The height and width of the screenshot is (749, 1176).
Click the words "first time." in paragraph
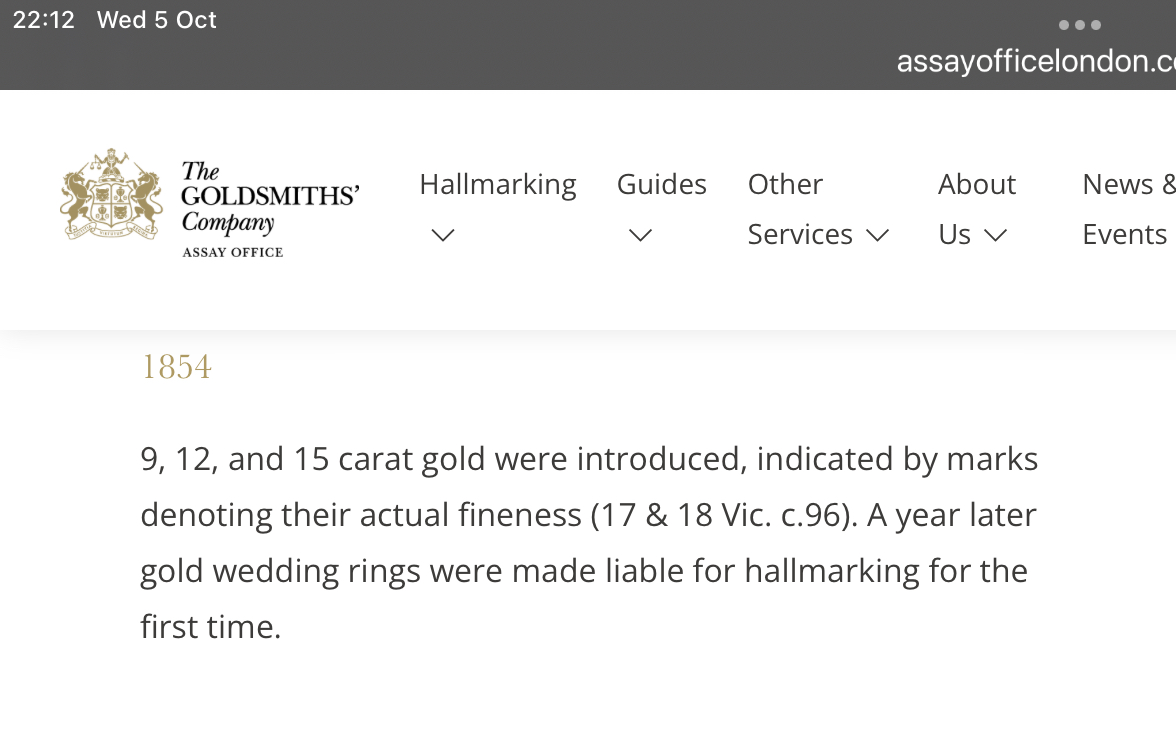click(x=211, y=627)
